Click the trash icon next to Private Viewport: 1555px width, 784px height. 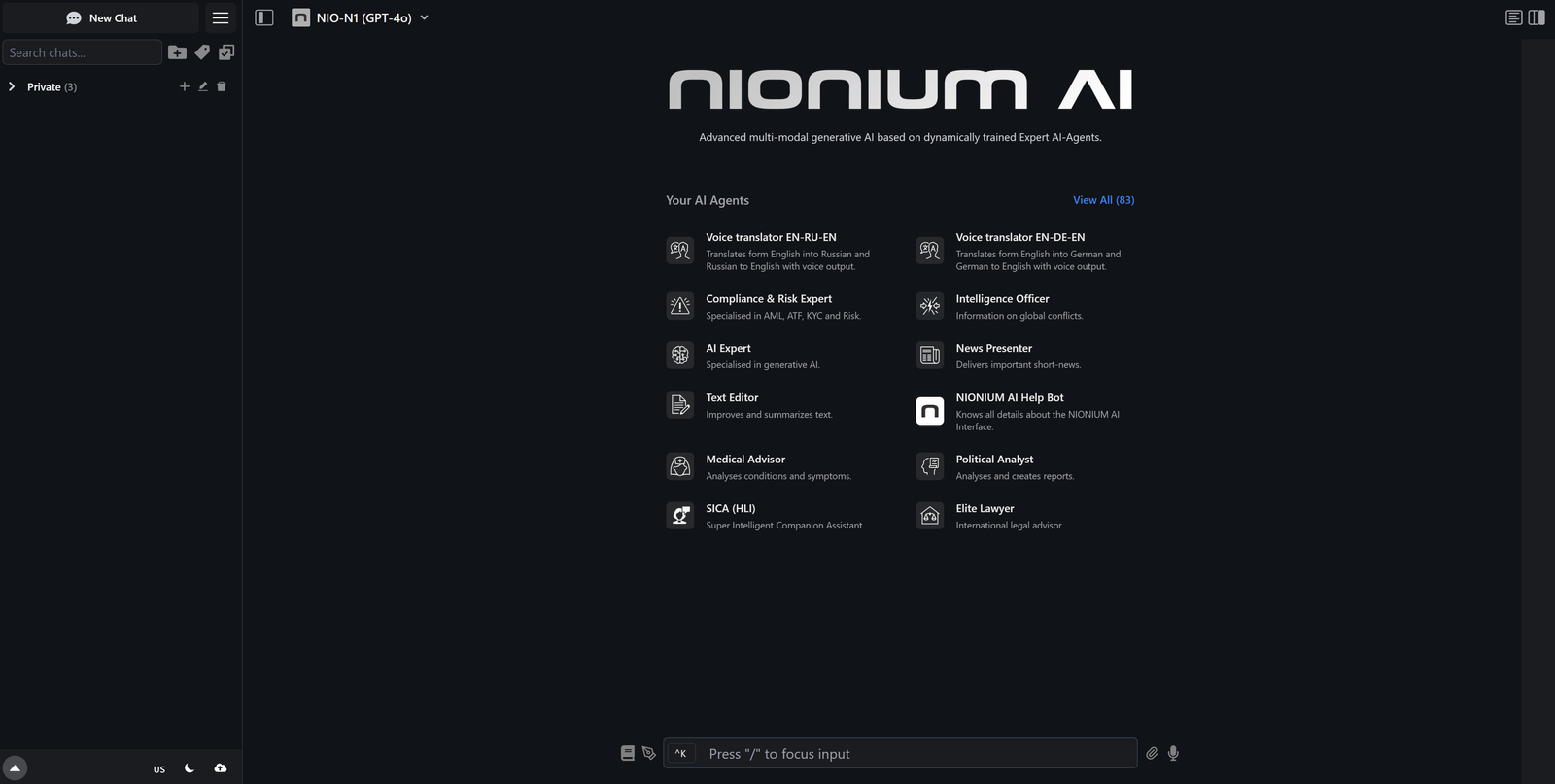[222, 86]
